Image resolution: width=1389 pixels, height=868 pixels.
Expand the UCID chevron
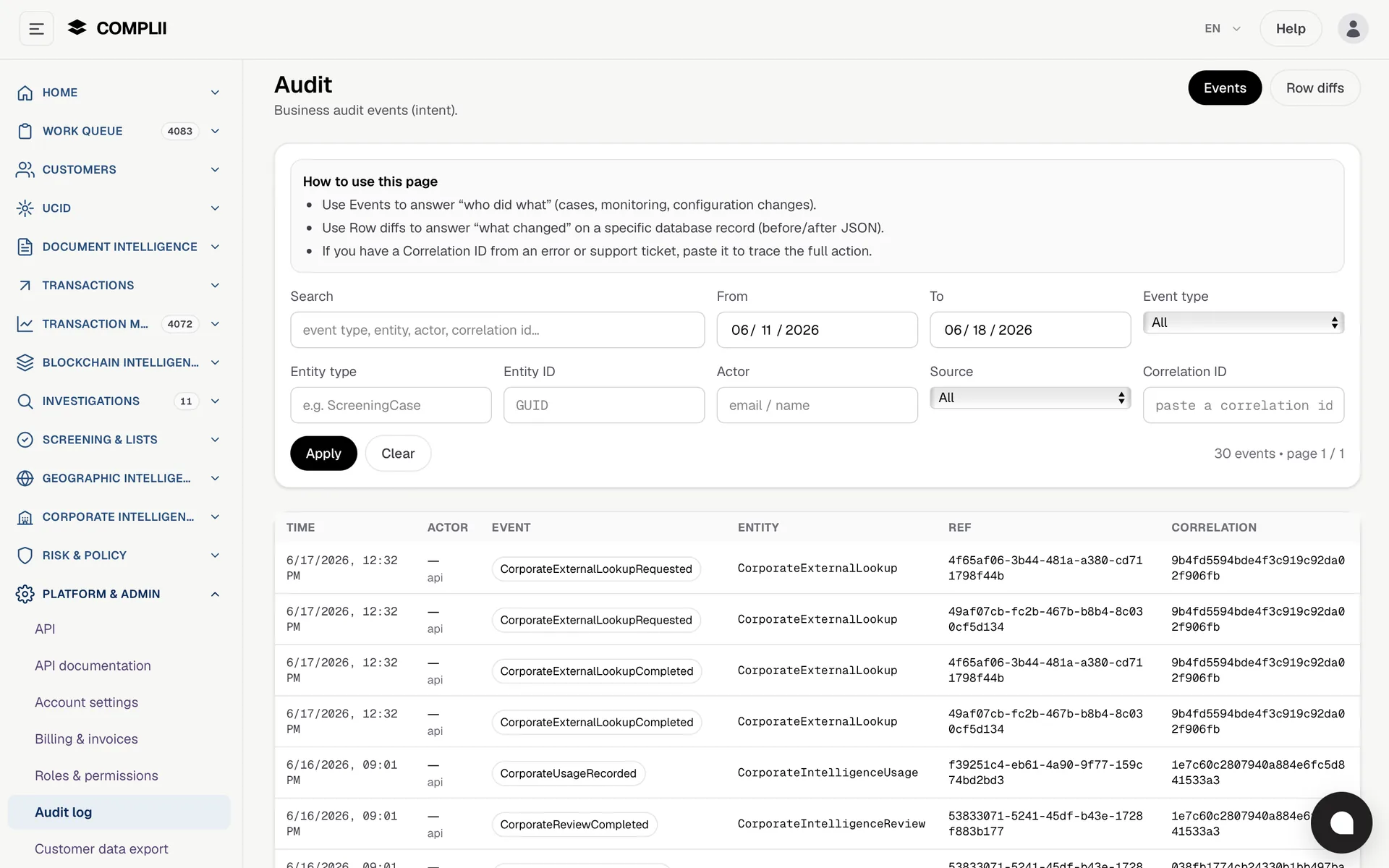pos(215,208)
